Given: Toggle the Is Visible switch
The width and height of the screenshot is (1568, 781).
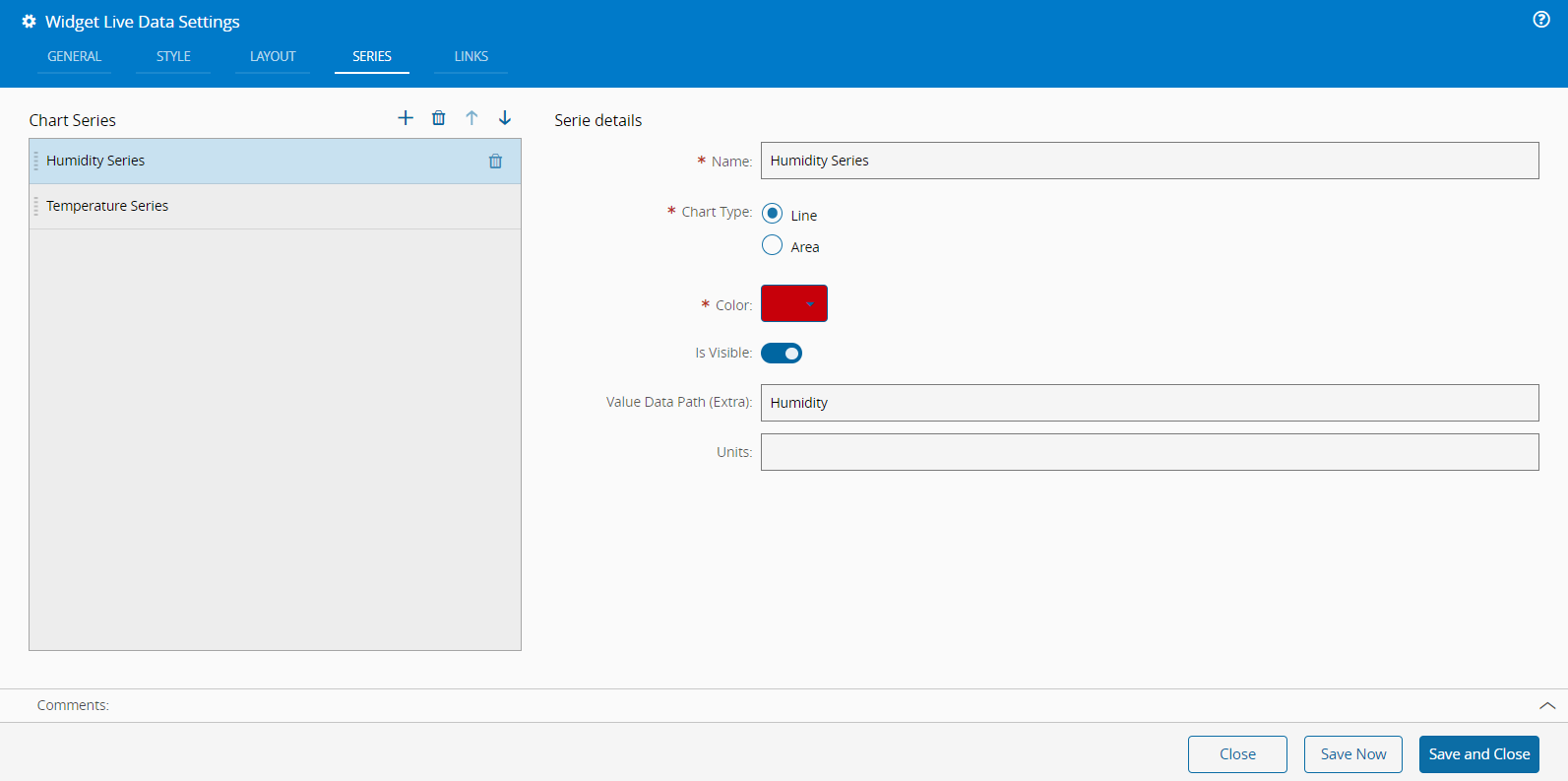Looking at the screenshot, I should 782,354.
